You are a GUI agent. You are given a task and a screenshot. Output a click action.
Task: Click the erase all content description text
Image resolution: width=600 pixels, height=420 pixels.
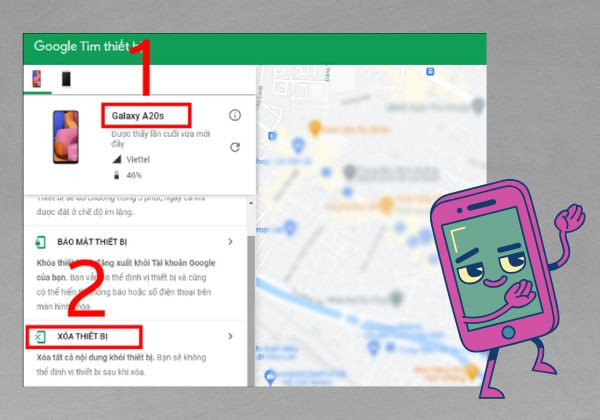[121, 365]
